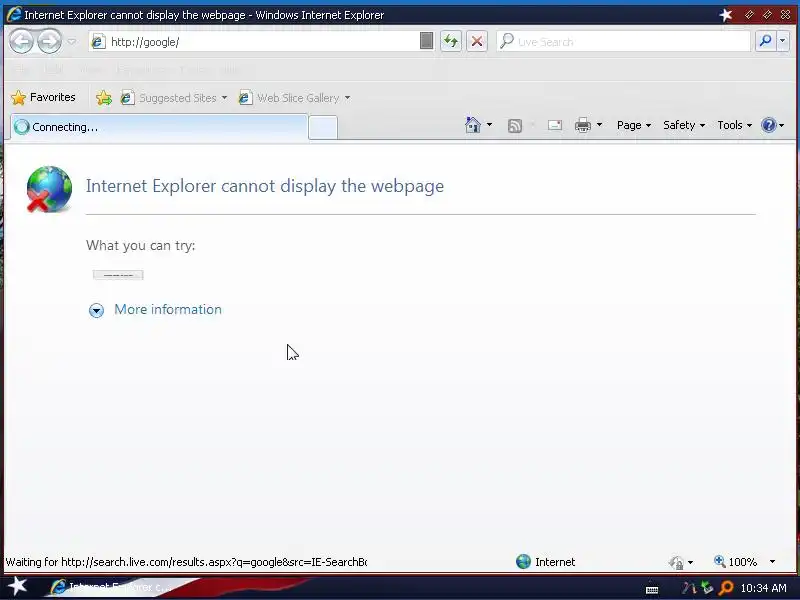Viewport: 800px width, 600px height.
Task: Click the page icon in address bar
Action: tap(97, 42)
